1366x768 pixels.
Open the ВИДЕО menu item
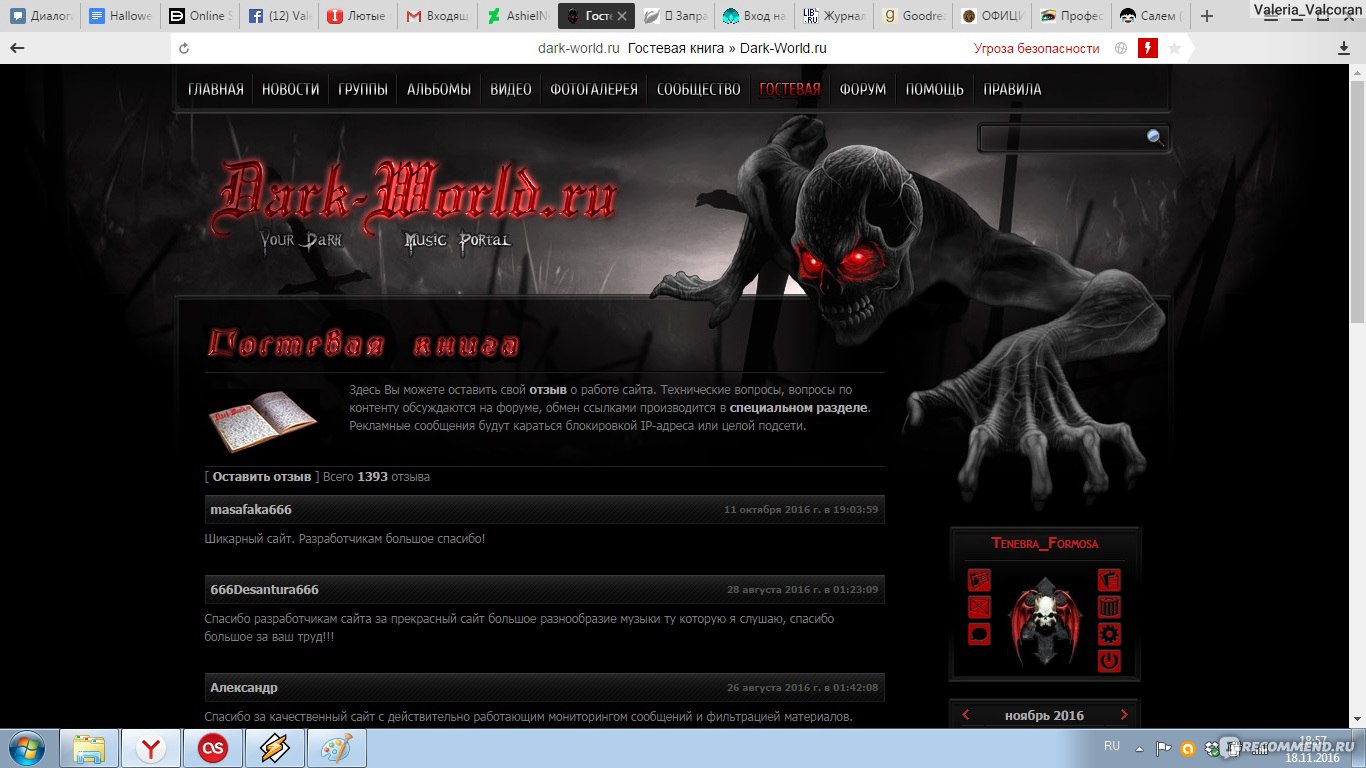(x=511, y=89)
